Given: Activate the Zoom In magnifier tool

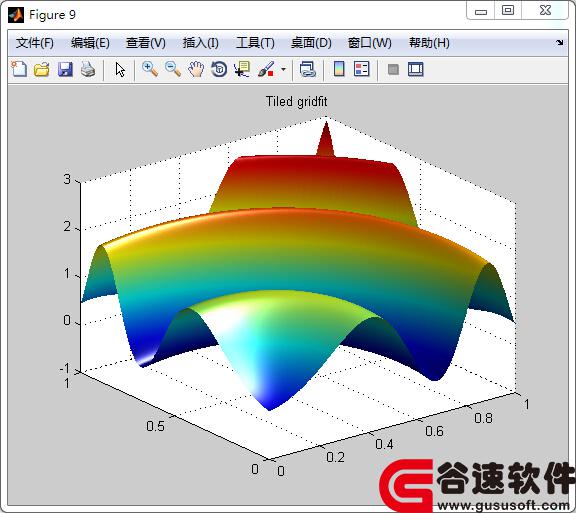Looking at the screenshot, I should point(150,69).
